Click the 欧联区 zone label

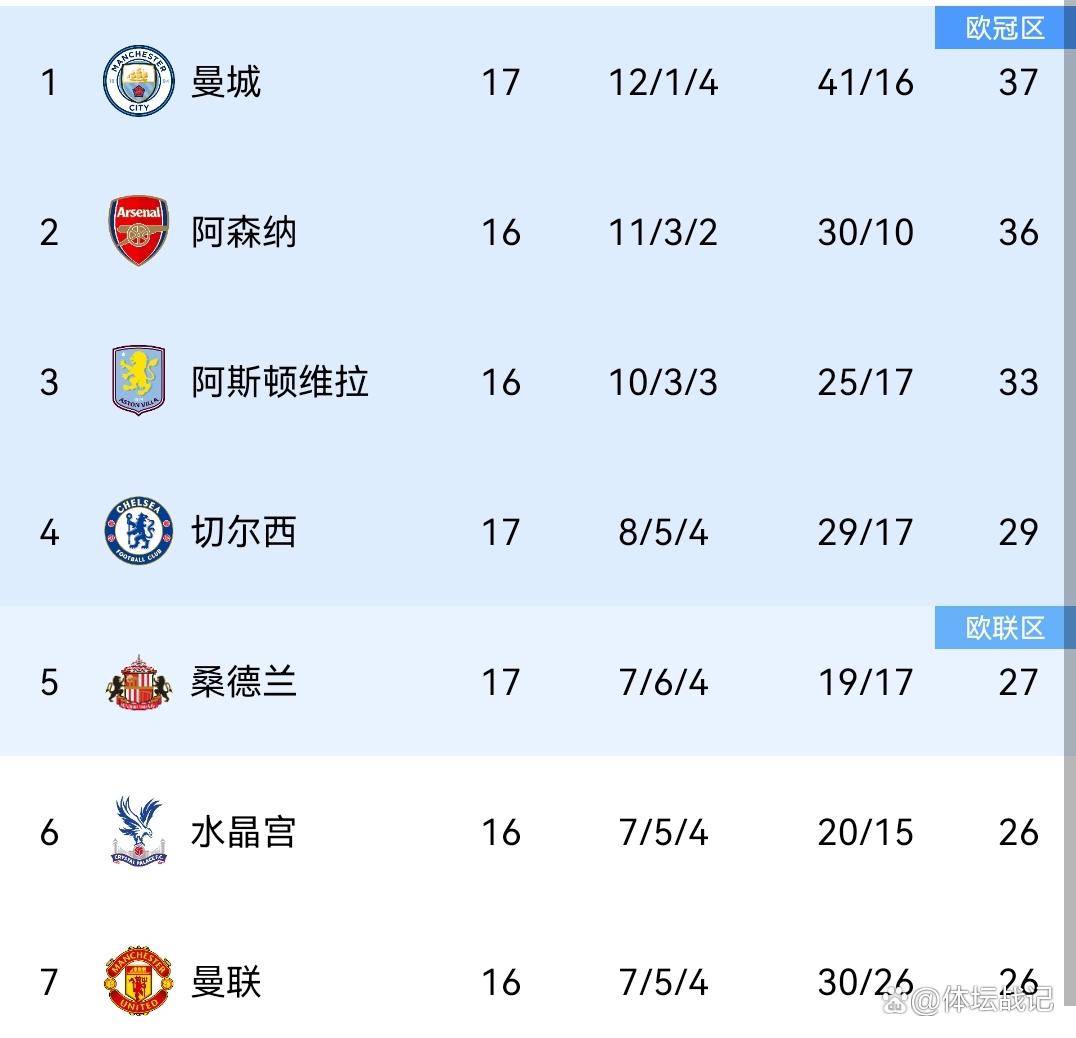click(1004, 628)
